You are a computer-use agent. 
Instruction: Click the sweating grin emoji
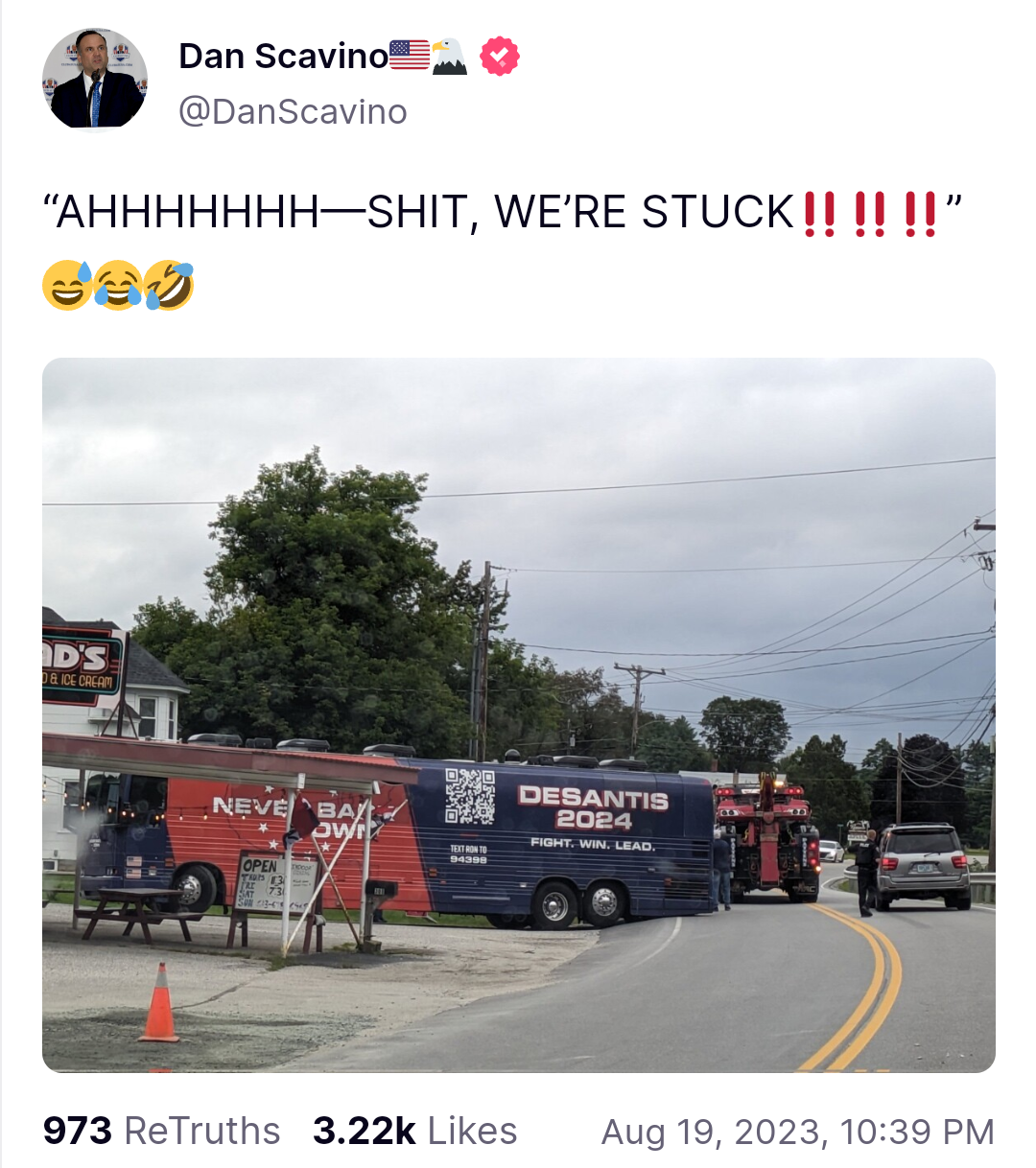coord(67,286)
